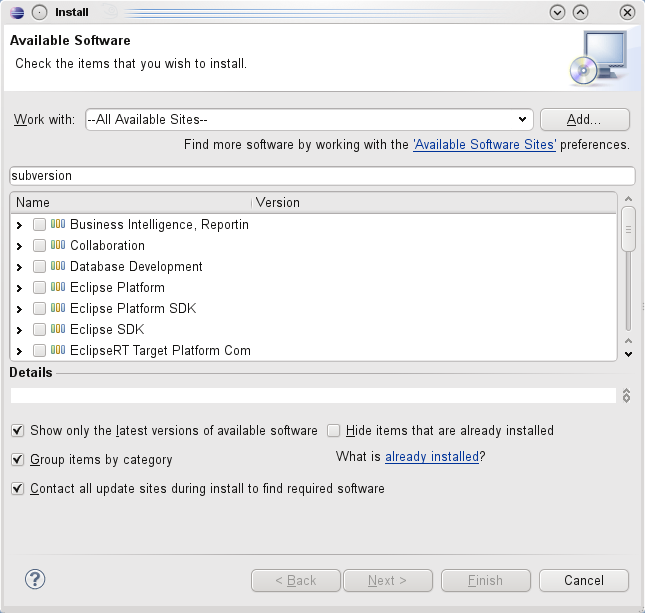Check the Database Development checkbox
645x613 pixels.
click(39, 267)
